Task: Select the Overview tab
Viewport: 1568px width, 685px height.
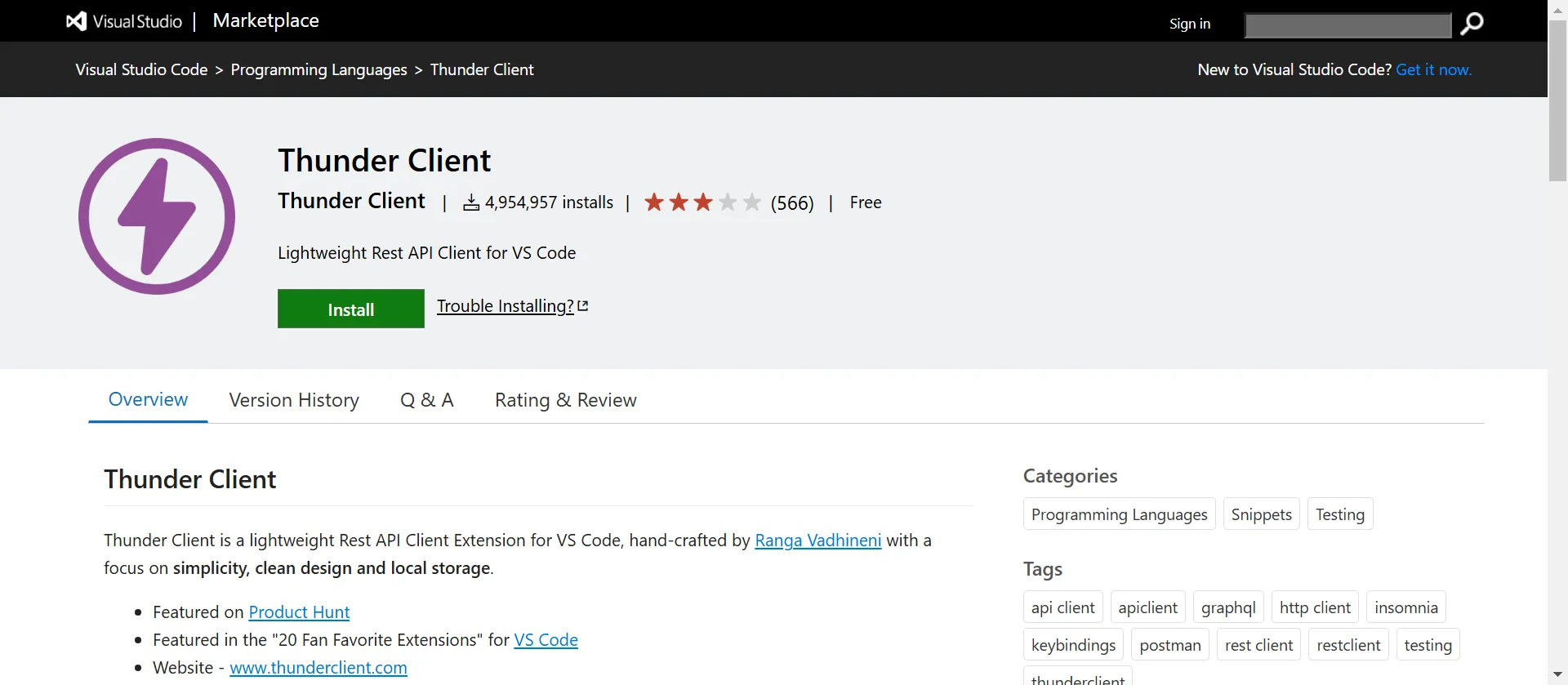Action: point(148,399)
